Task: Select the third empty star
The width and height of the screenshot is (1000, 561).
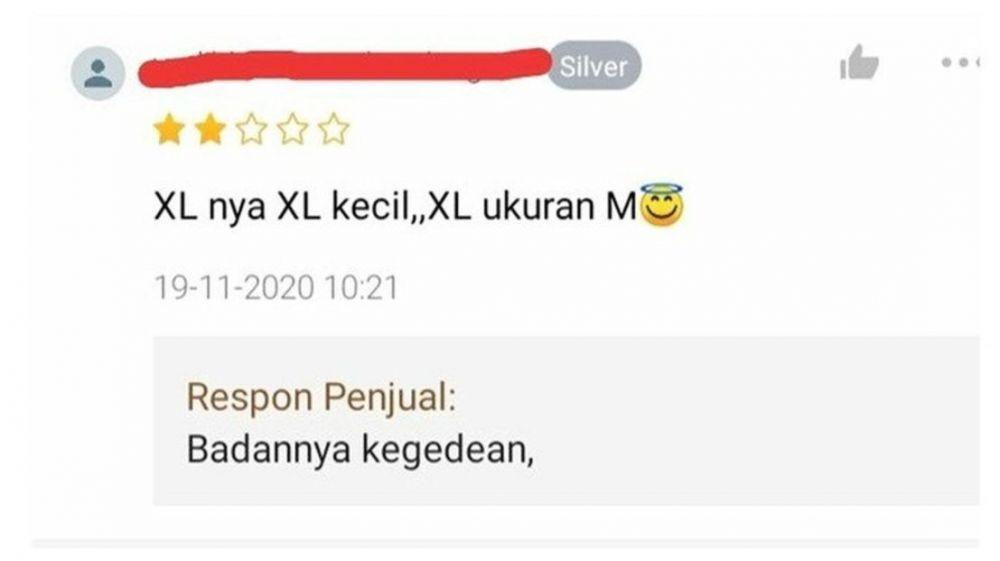Action: tap(251, 129)
